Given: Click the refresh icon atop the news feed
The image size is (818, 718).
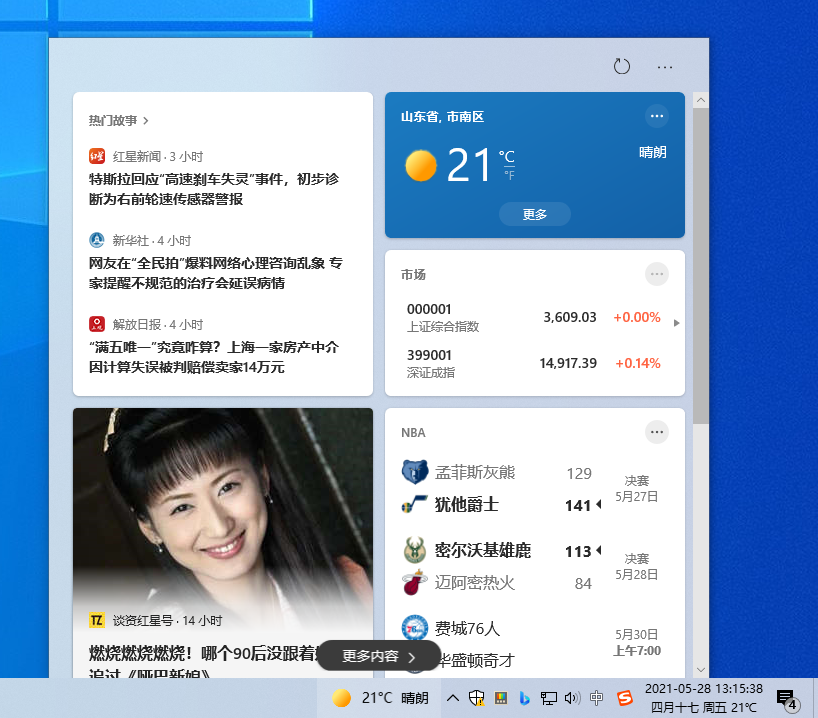Looking at the screenshot, I should coord(621,66).
